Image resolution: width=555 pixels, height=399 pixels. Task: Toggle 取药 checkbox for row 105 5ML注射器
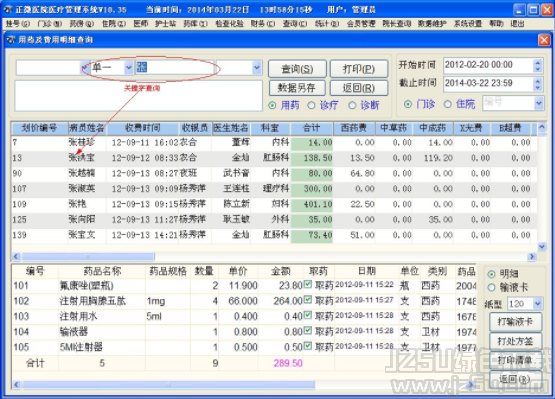click(308, 346)
